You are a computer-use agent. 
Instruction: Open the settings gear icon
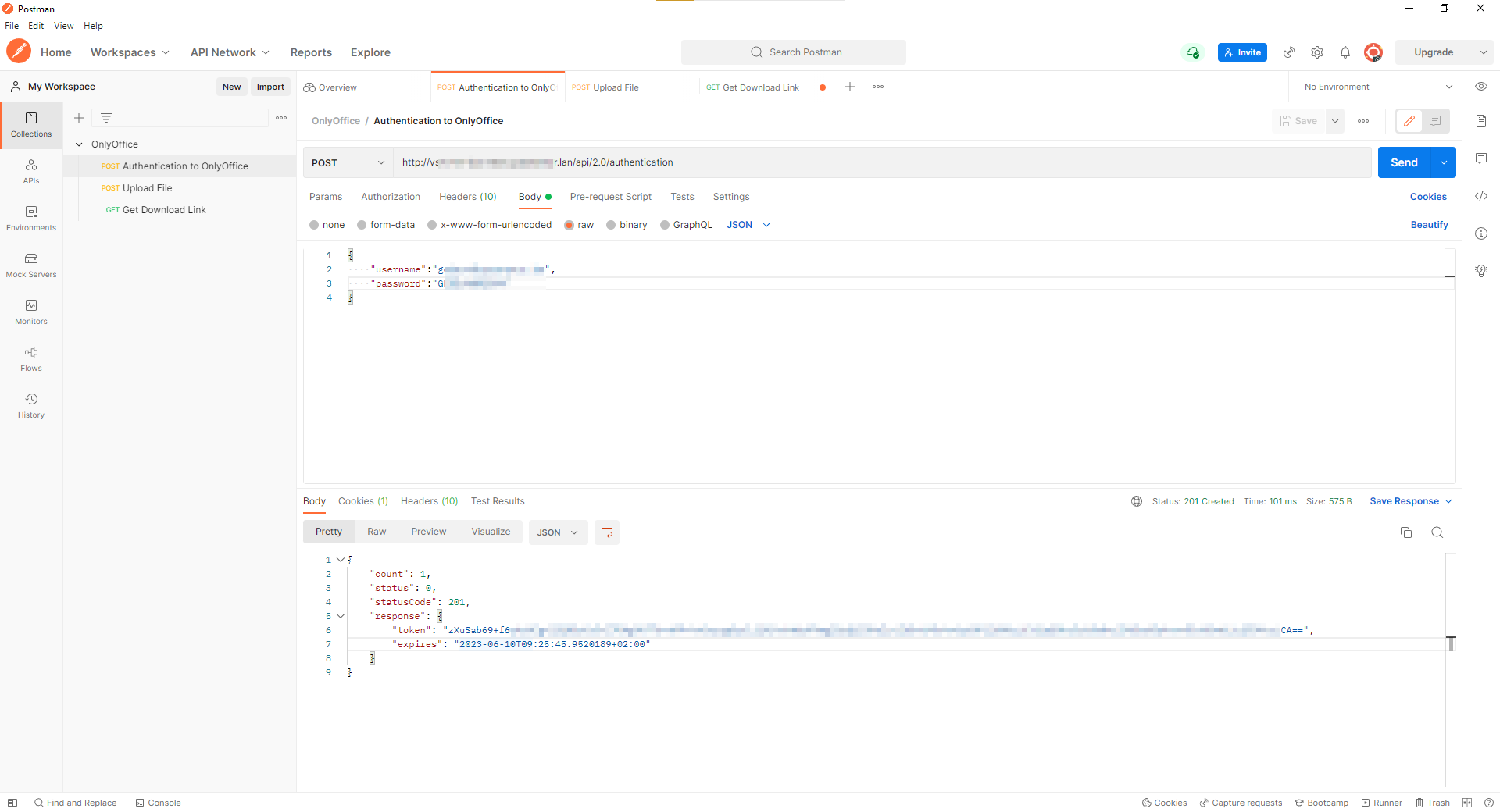pyautogui.click(x=1317, y=52)
